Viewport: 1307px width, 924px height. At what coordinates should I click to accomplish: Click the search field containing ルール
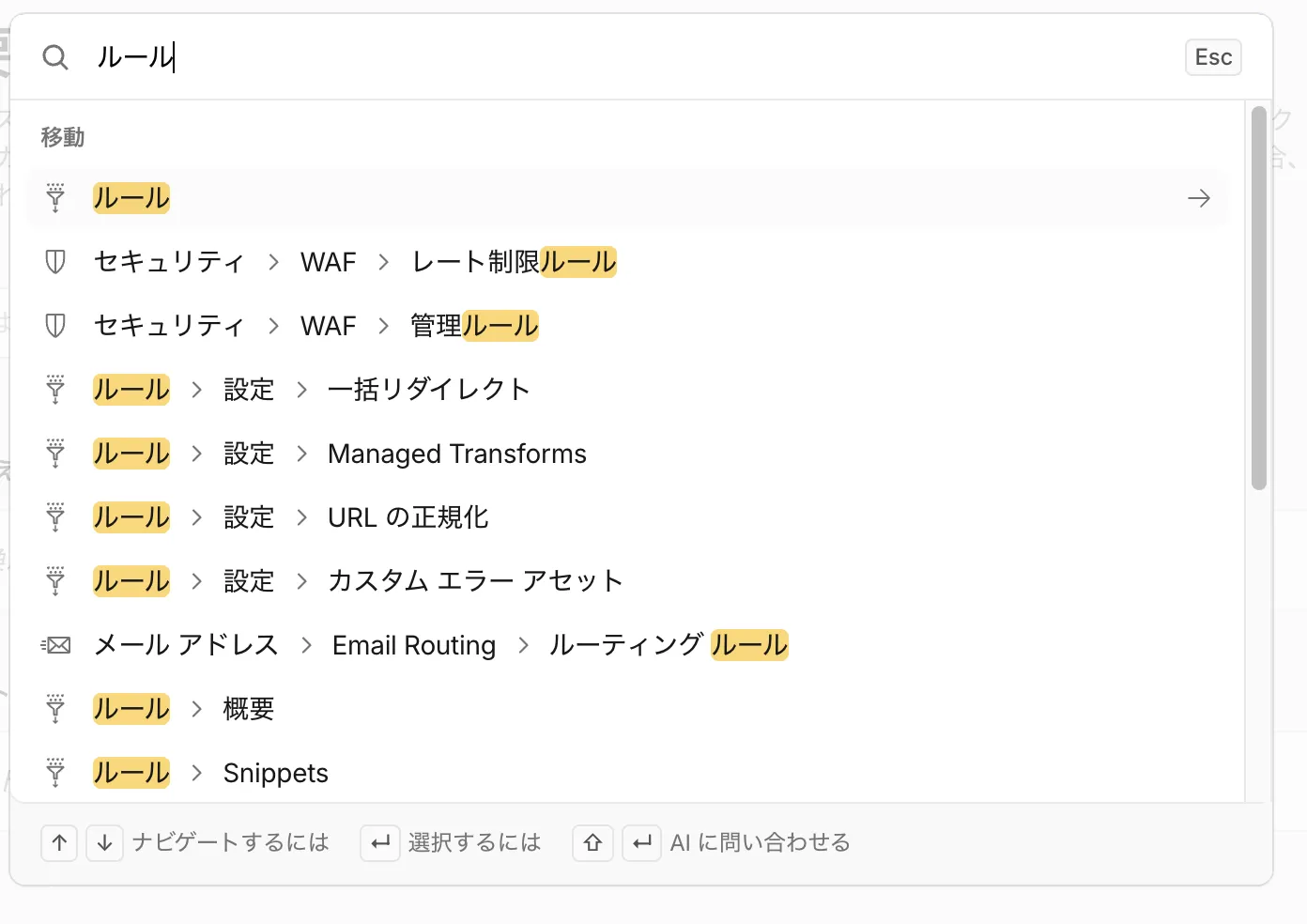click(x=629, y=57)
